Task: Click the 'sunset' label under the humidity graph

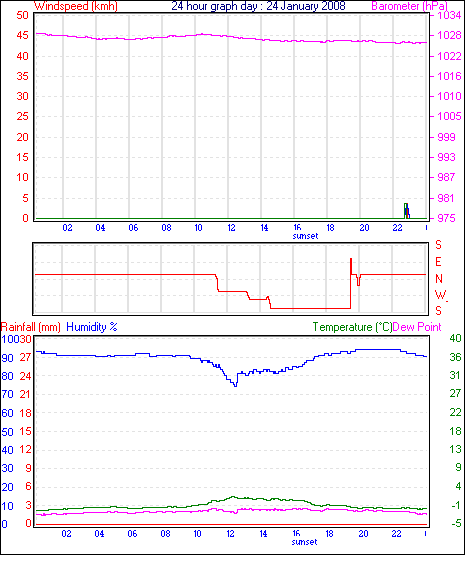Action: (x=304, y=542)
